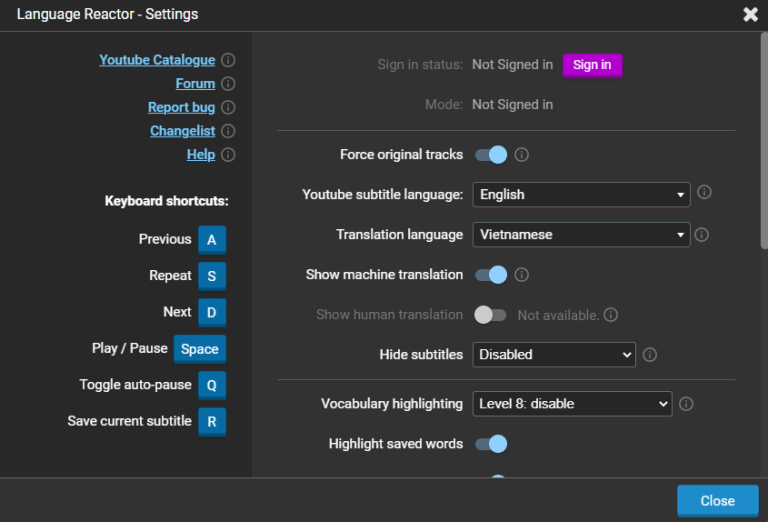Viewport: 768px width, 522px height.
Task: Open the Hide subtitles dropdown
Action: point(554,354)
